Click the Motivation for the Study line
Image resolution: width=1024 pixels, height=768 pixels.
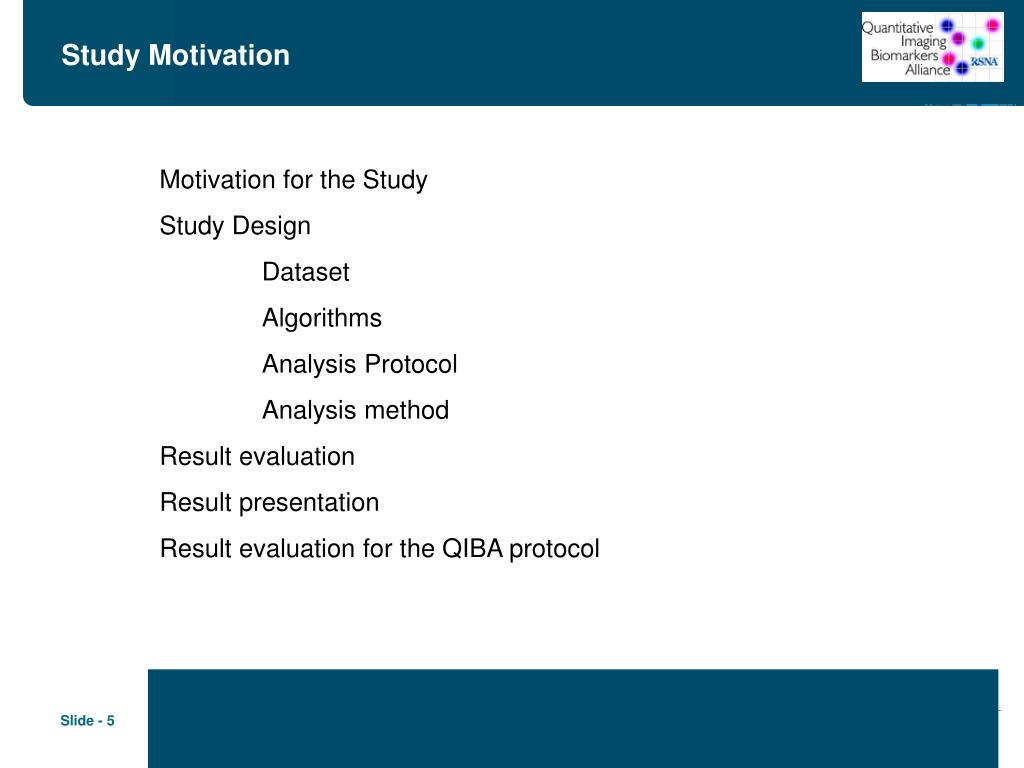point(293,180)
